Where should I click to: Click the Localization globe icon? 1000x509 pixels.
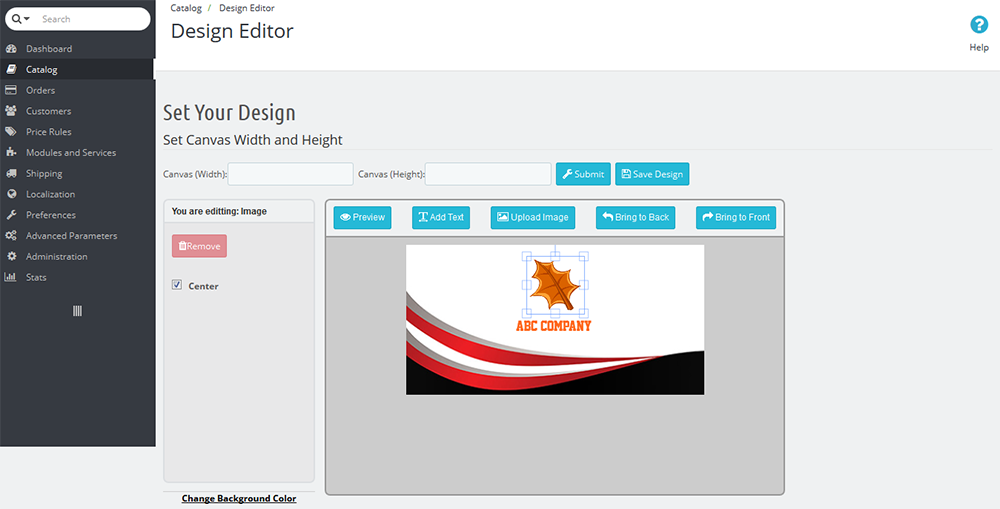pos(11,194)
